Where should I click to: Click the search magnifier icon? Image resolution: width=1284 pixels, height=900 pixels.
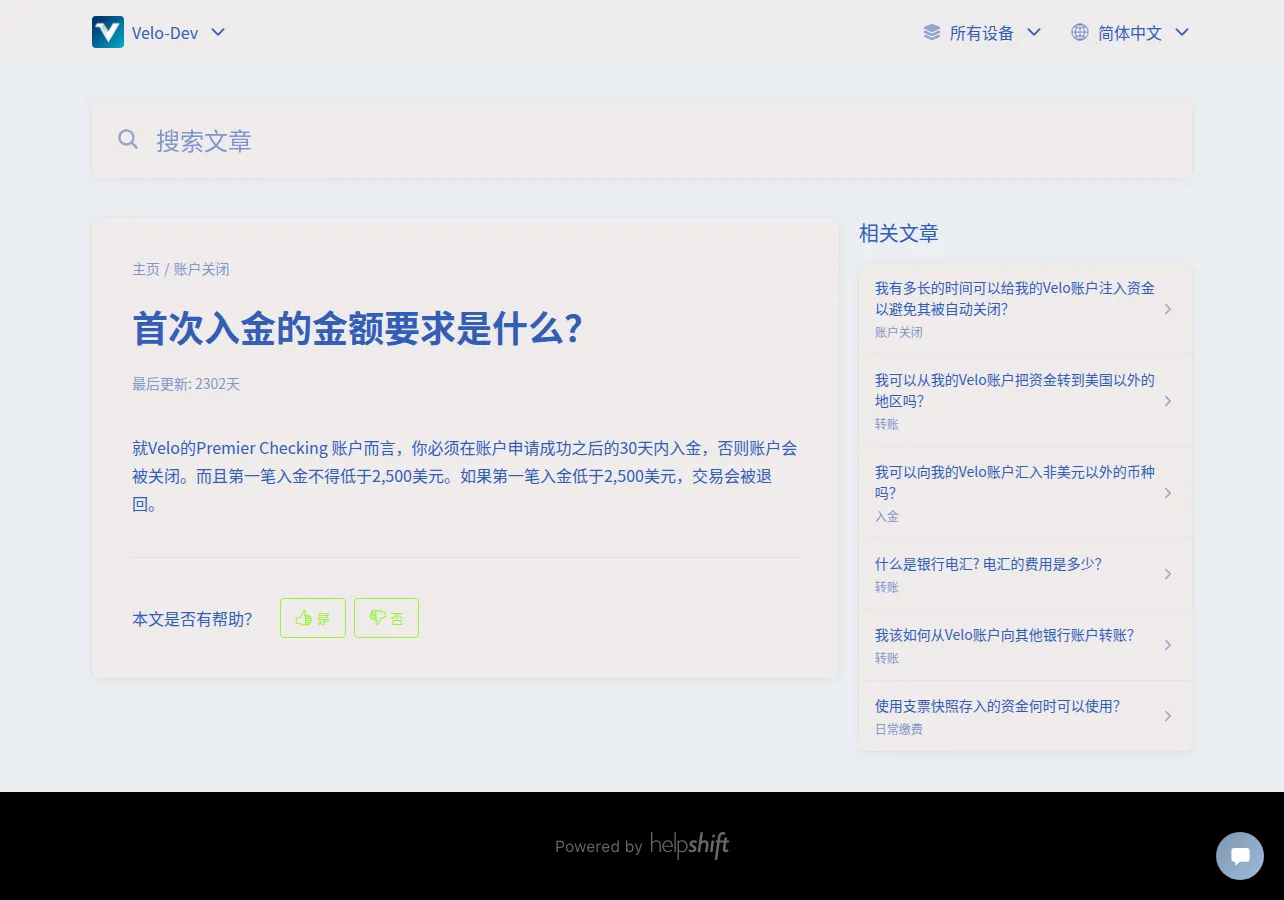tap(128, 139)
